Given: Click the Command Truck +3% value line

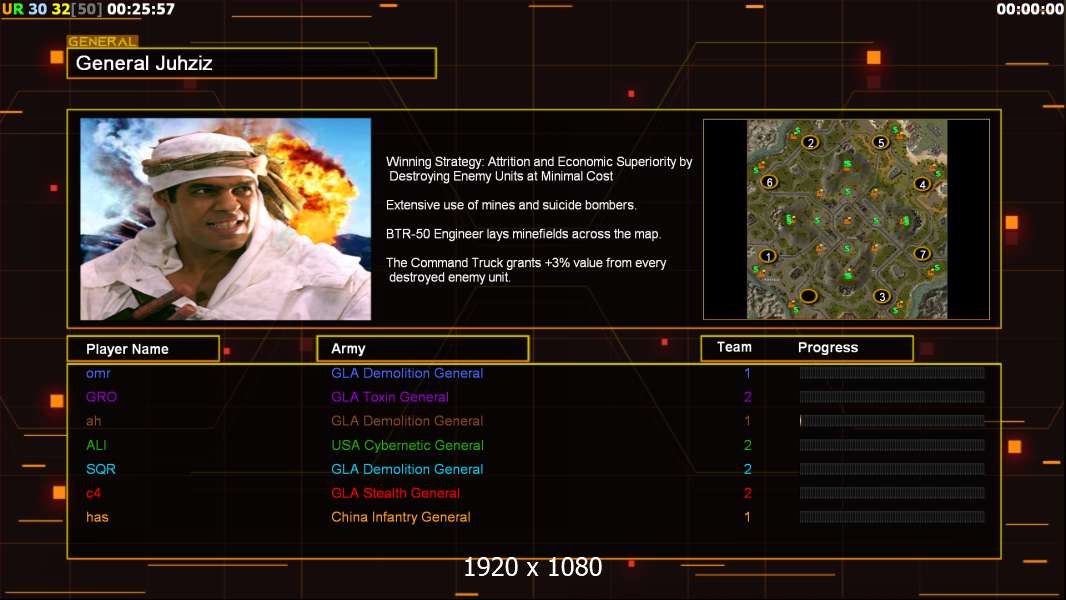Looking at the screenshot, I should click(526, 270).
